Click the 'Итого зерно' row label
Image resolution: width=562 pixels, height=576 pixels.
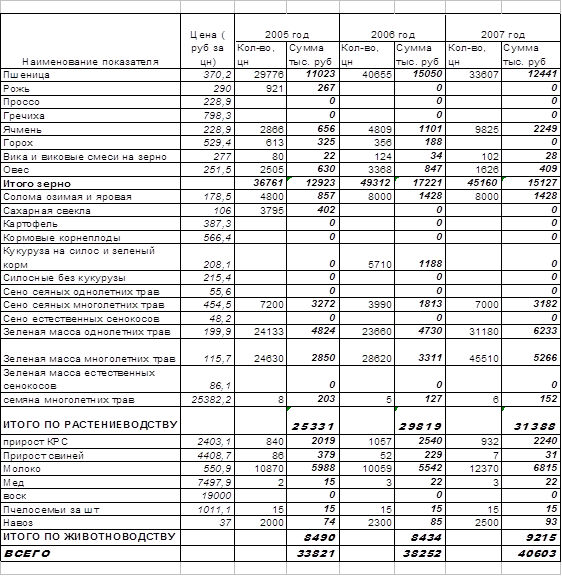tap(90, 183)
